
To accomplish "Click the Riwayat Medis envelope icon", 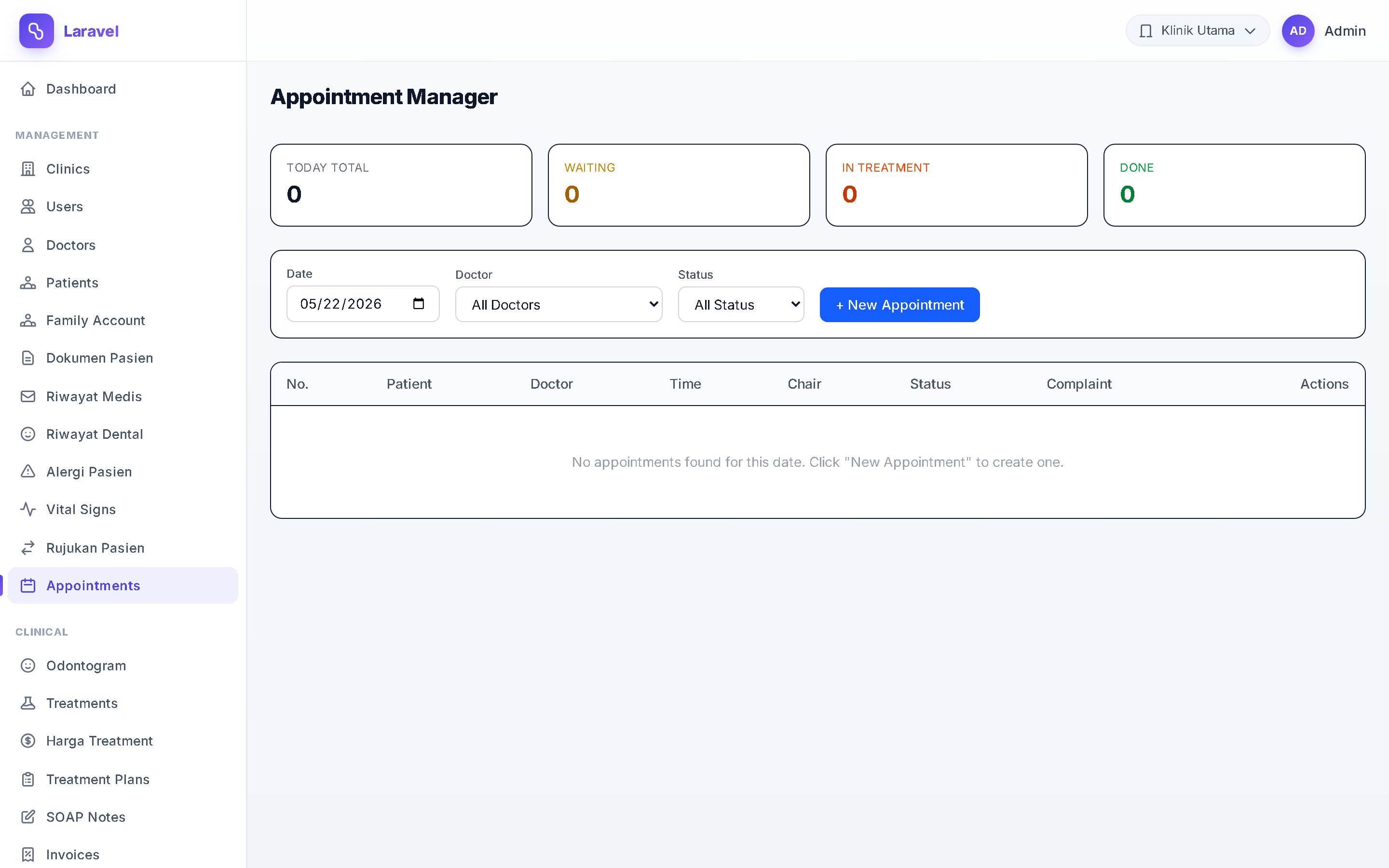I will click(28, 397).
